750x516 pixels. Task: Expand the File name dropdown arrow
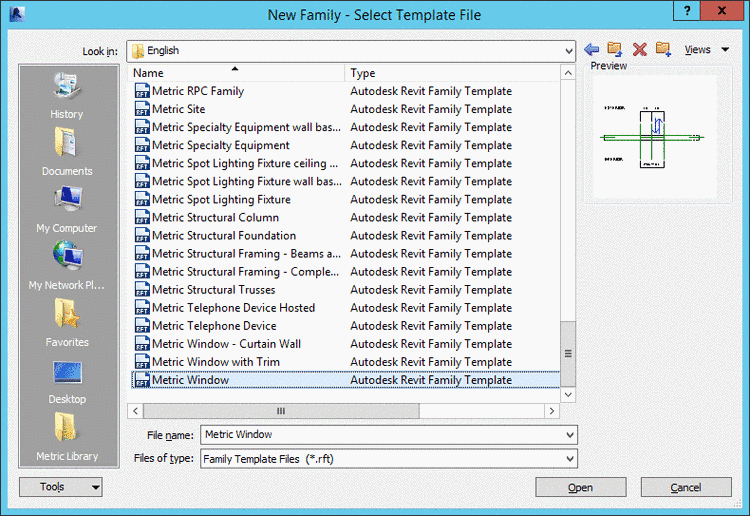point(570,435)
